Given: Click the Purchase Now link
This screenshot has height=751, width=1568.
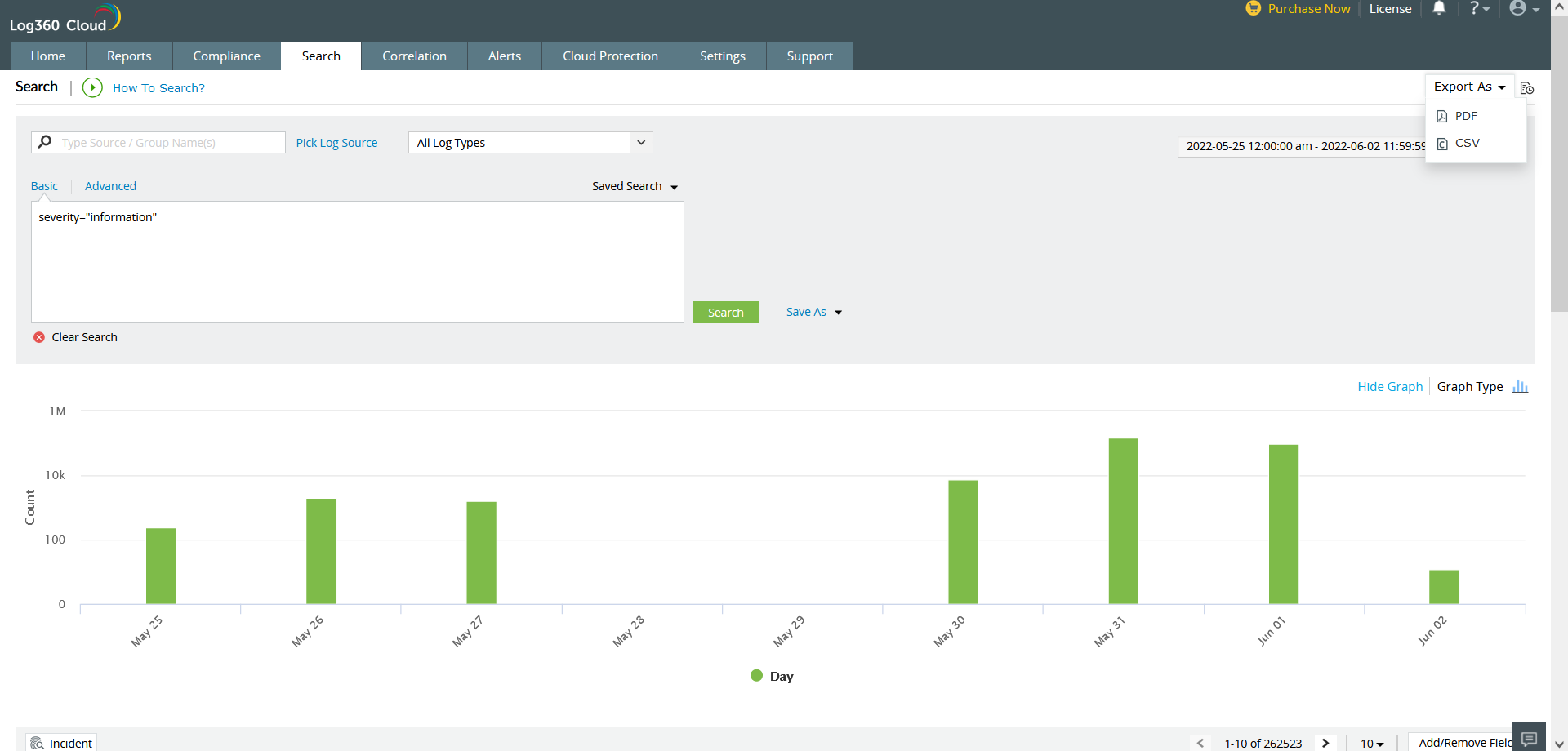Looking at the screenshot, I should click(x=1309, y=8).
